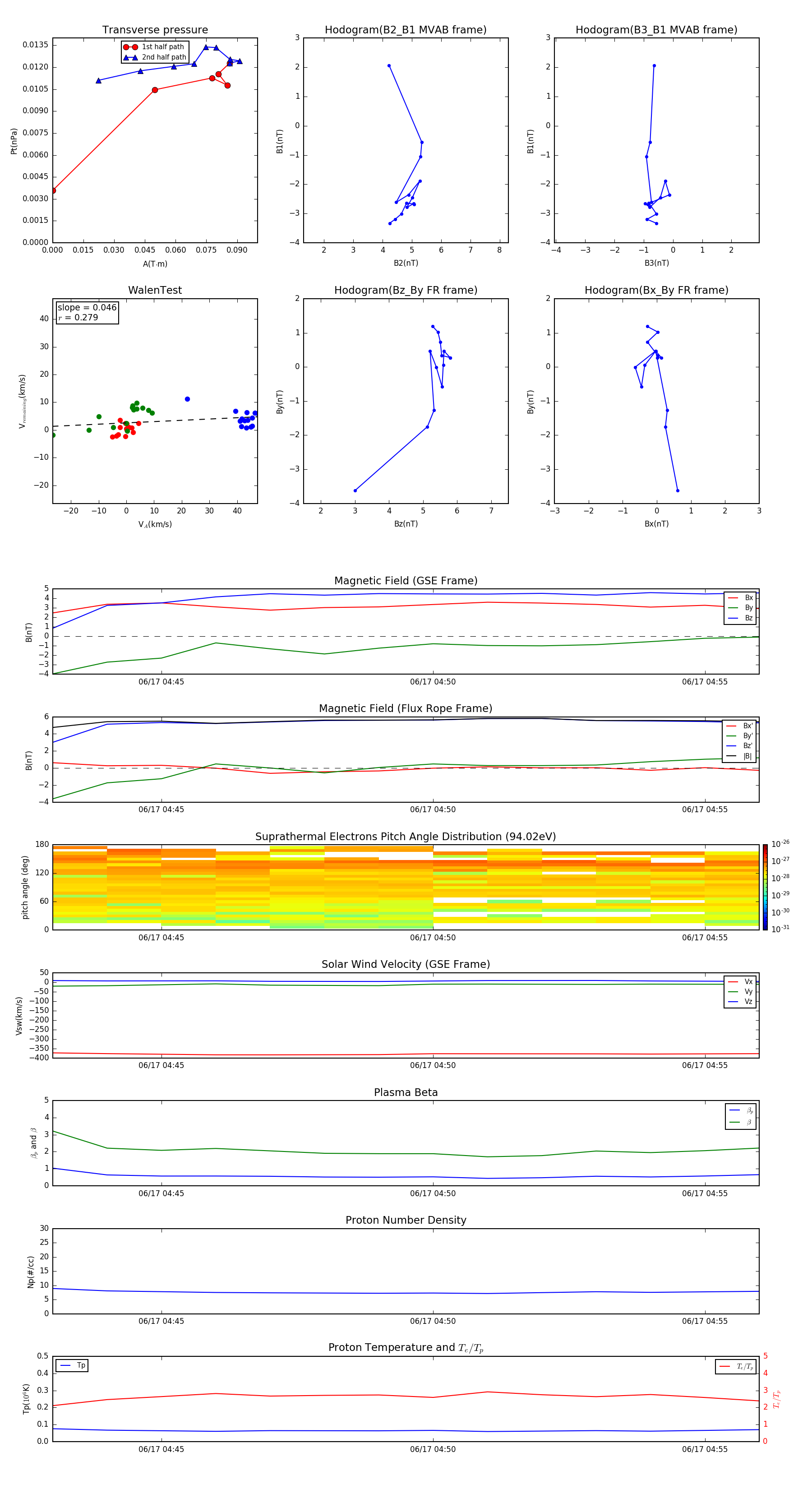Click '2nd half path' legend entry
Image resolution: width=812 pixels, height=1489 pixels.
[x=155, y=57]
